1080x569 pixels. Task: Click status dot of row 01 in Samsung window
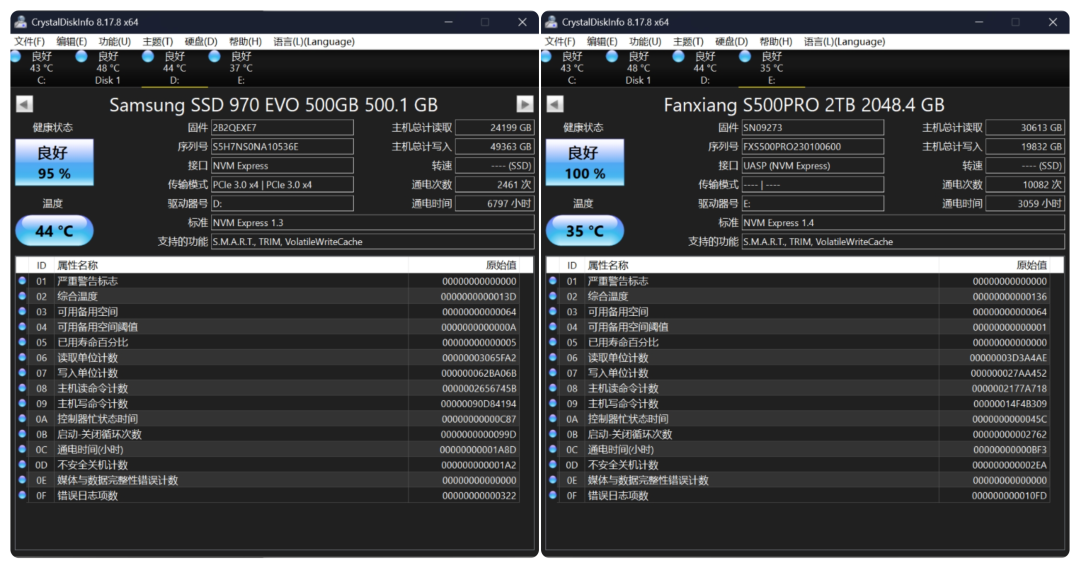point(22,280)
